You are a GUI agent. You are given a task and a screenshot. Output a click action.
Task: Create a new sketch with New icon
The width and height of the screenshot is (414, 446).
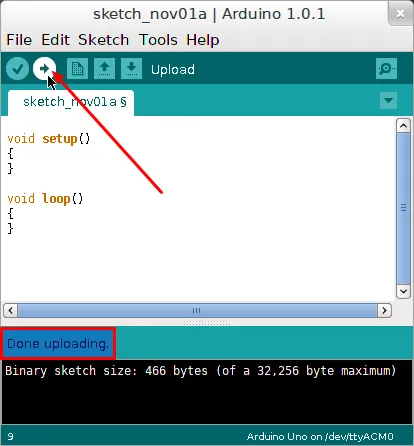click(x=77, y=69)
